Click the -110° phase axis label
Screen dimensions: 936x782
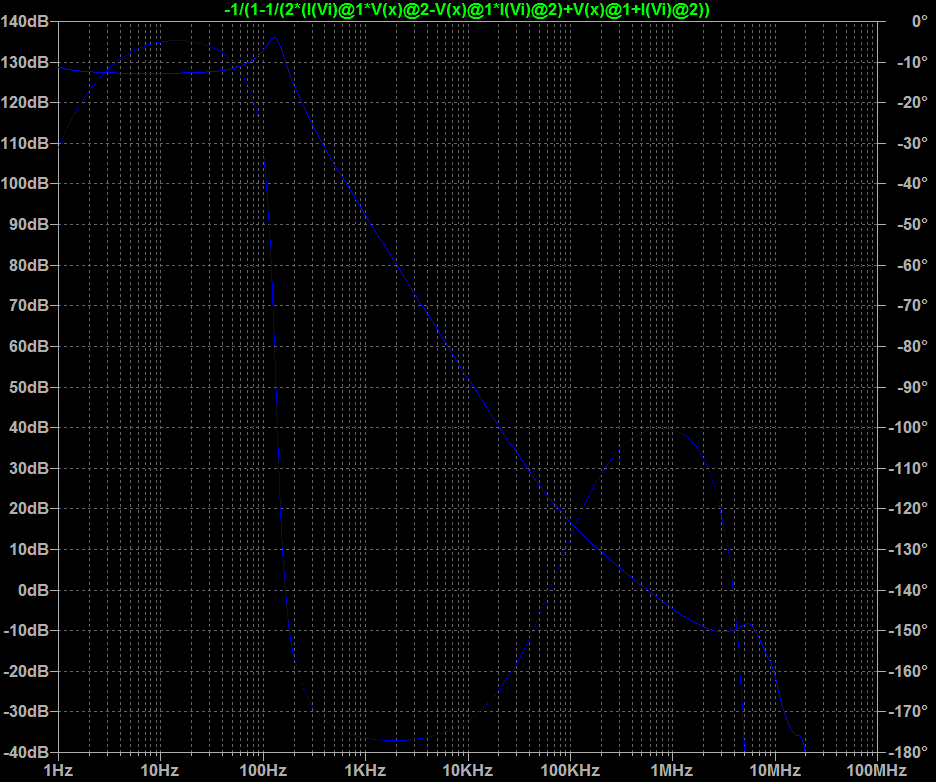click(x=908, y=468)
